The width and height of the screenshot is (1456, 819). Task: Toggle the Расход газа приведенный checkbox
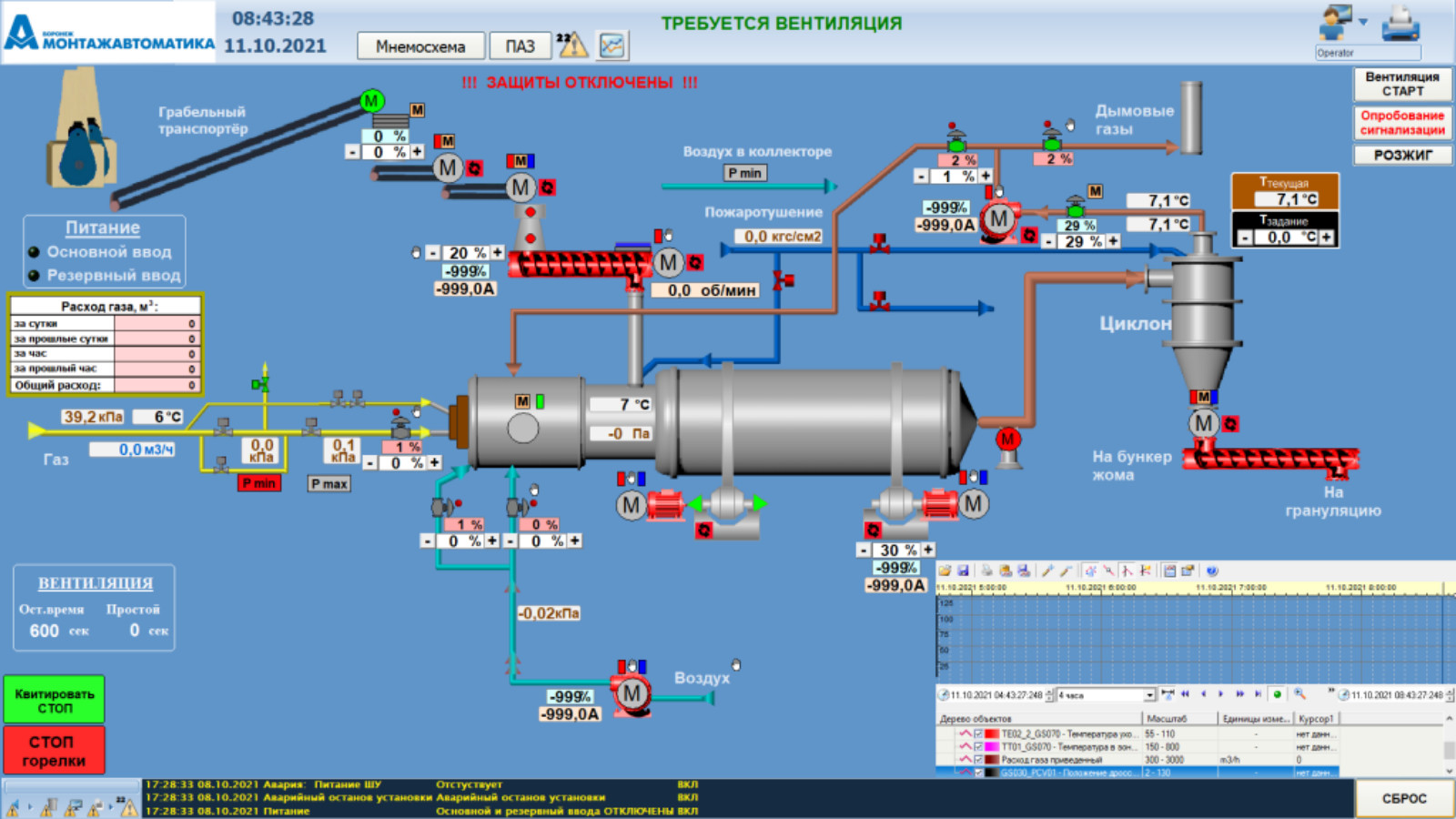pyautogui.click(x=979, y=759)
